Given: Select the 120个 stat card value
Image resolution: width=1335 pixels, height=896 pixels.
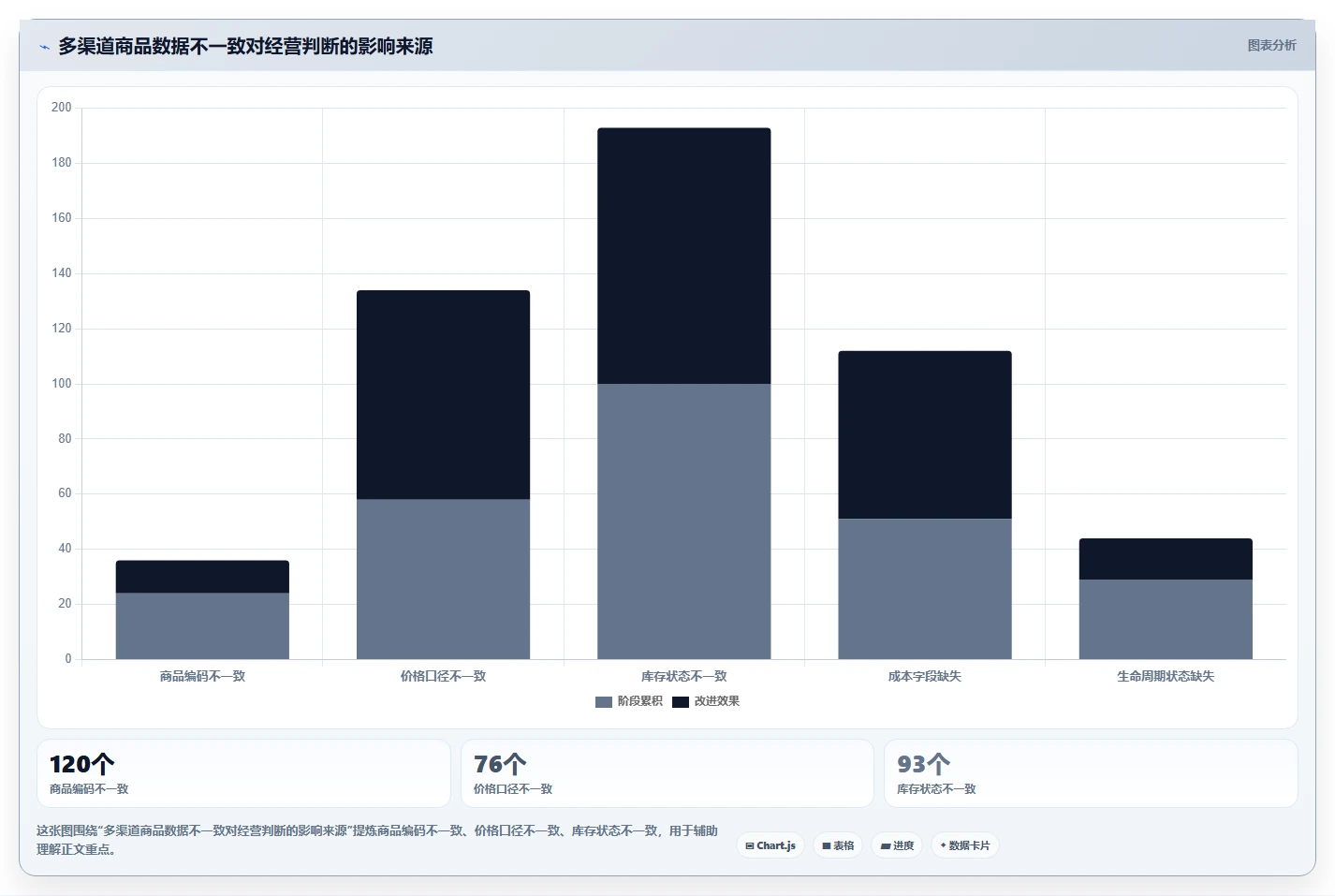Looking at the screenshot, I should click(x=82, y=764).
